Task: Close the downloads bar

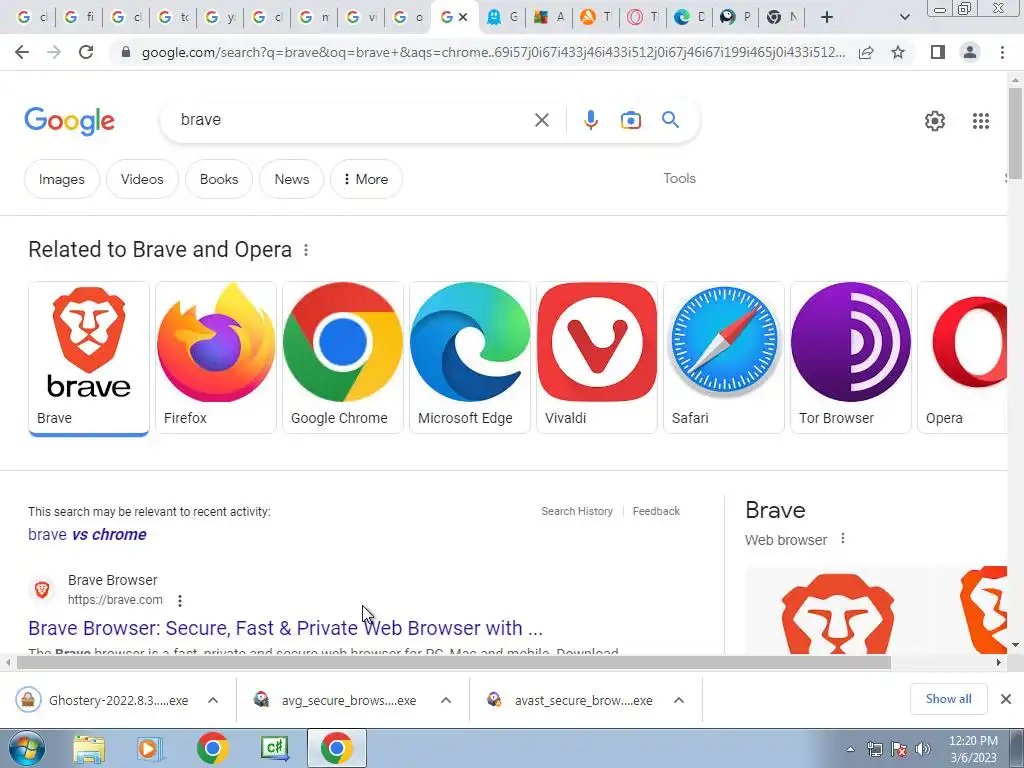Action: [x=1006, y=699]
